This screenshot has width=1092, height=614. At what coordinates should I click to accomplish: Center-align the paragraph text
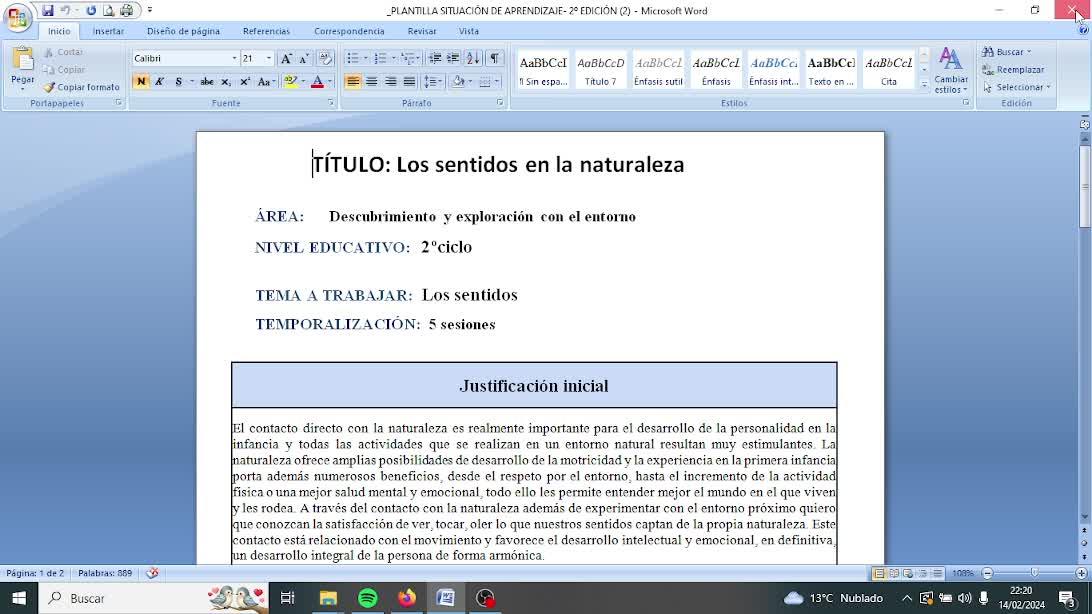(x=372, y=82)
